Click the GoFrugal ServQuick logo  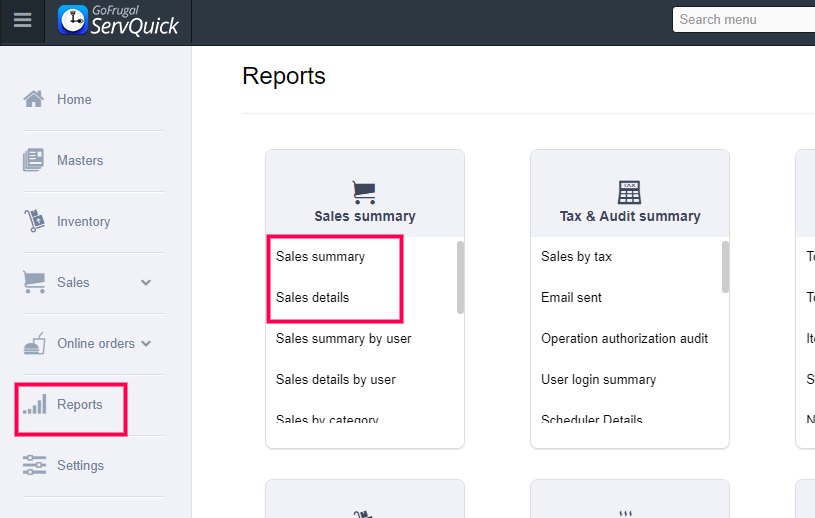click(119, 21)
